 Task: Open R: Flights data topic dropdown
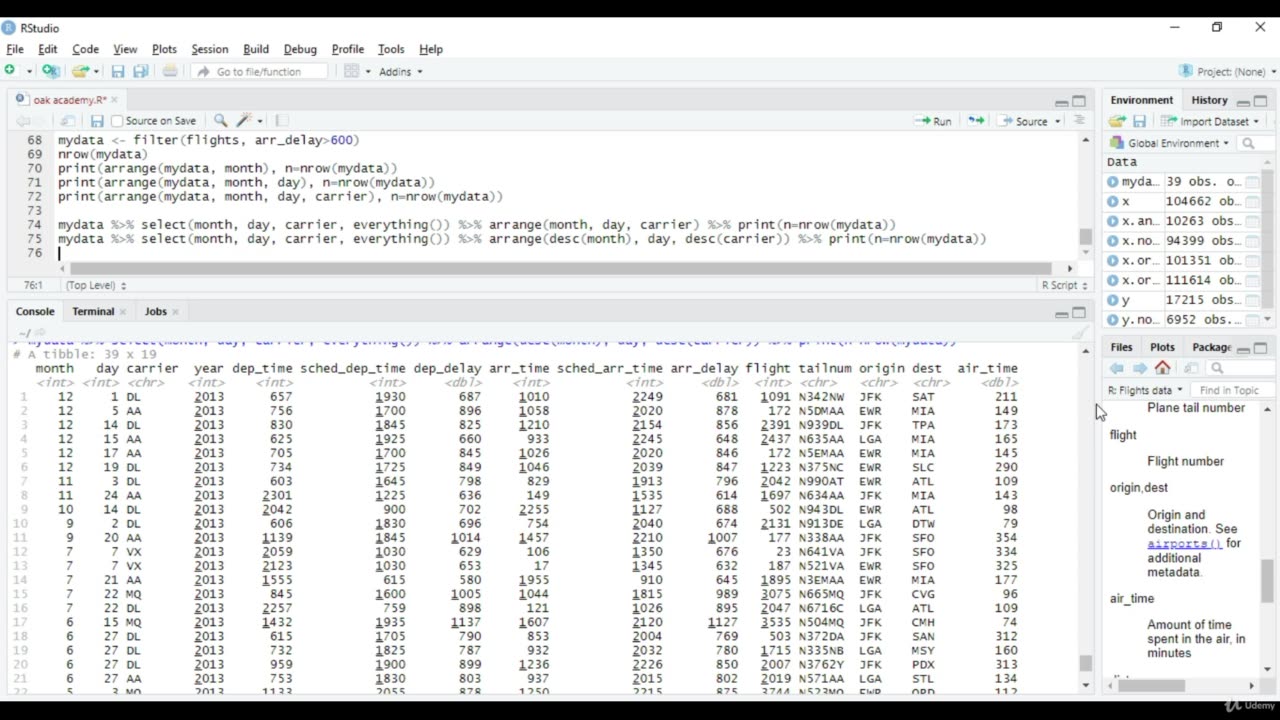[1145, 390]
